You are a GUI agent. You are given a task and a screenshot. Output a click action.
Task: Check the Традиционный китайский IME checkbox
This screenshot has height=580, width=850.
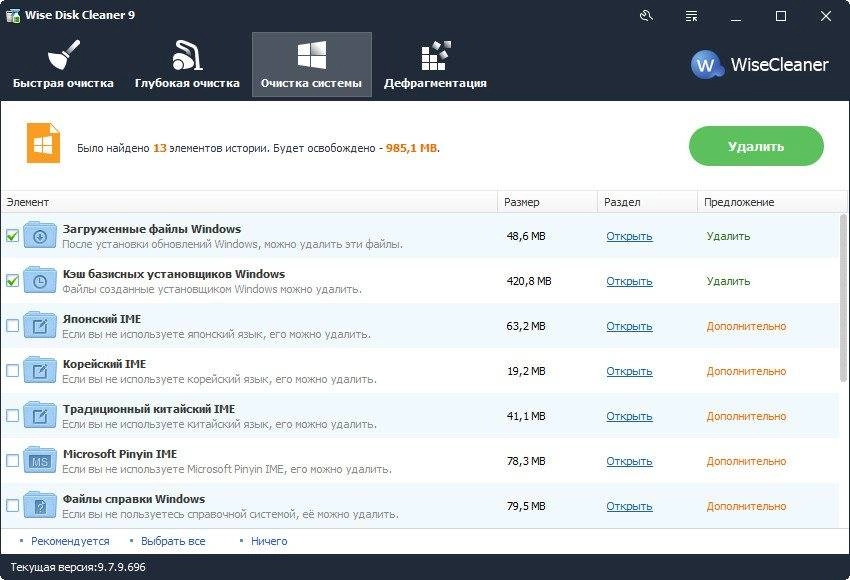click(x=12, y=416)
